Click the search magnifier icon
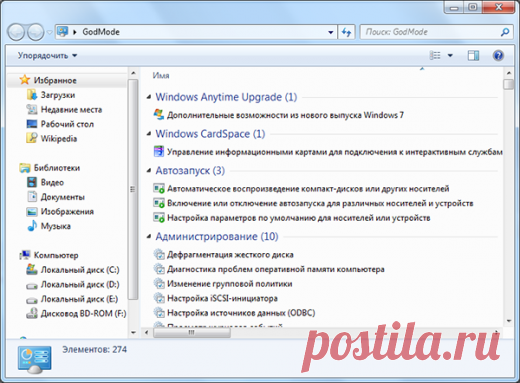Viewport: 520px width, 383px height. pyautogui.click(x=505, y=32)
